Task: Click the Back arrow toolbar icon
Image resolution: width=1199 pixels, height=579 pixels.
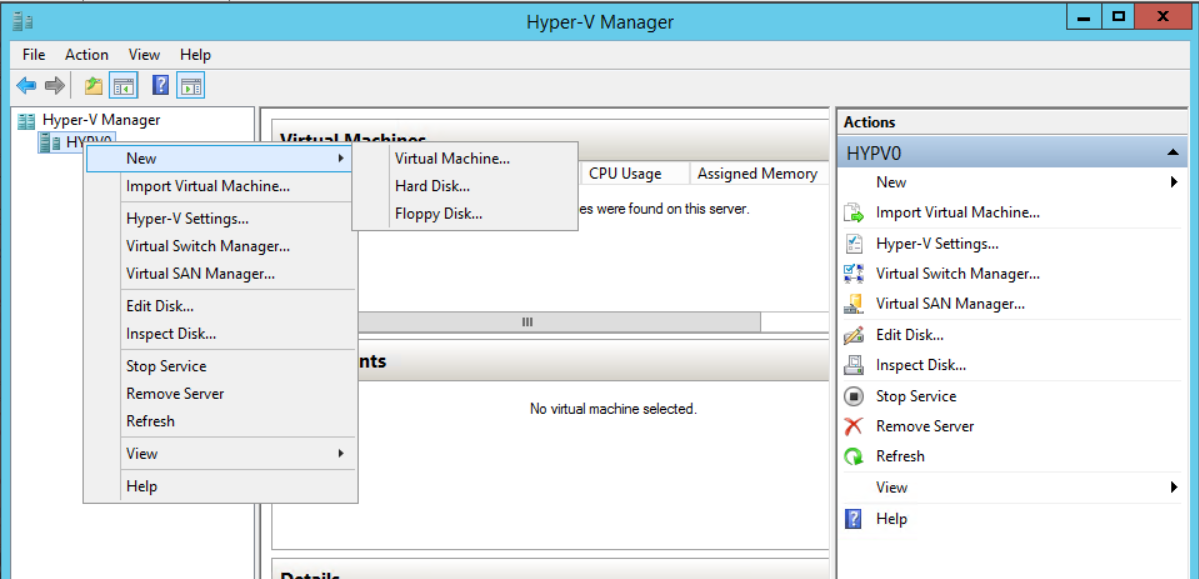Action: click(27, 86)
